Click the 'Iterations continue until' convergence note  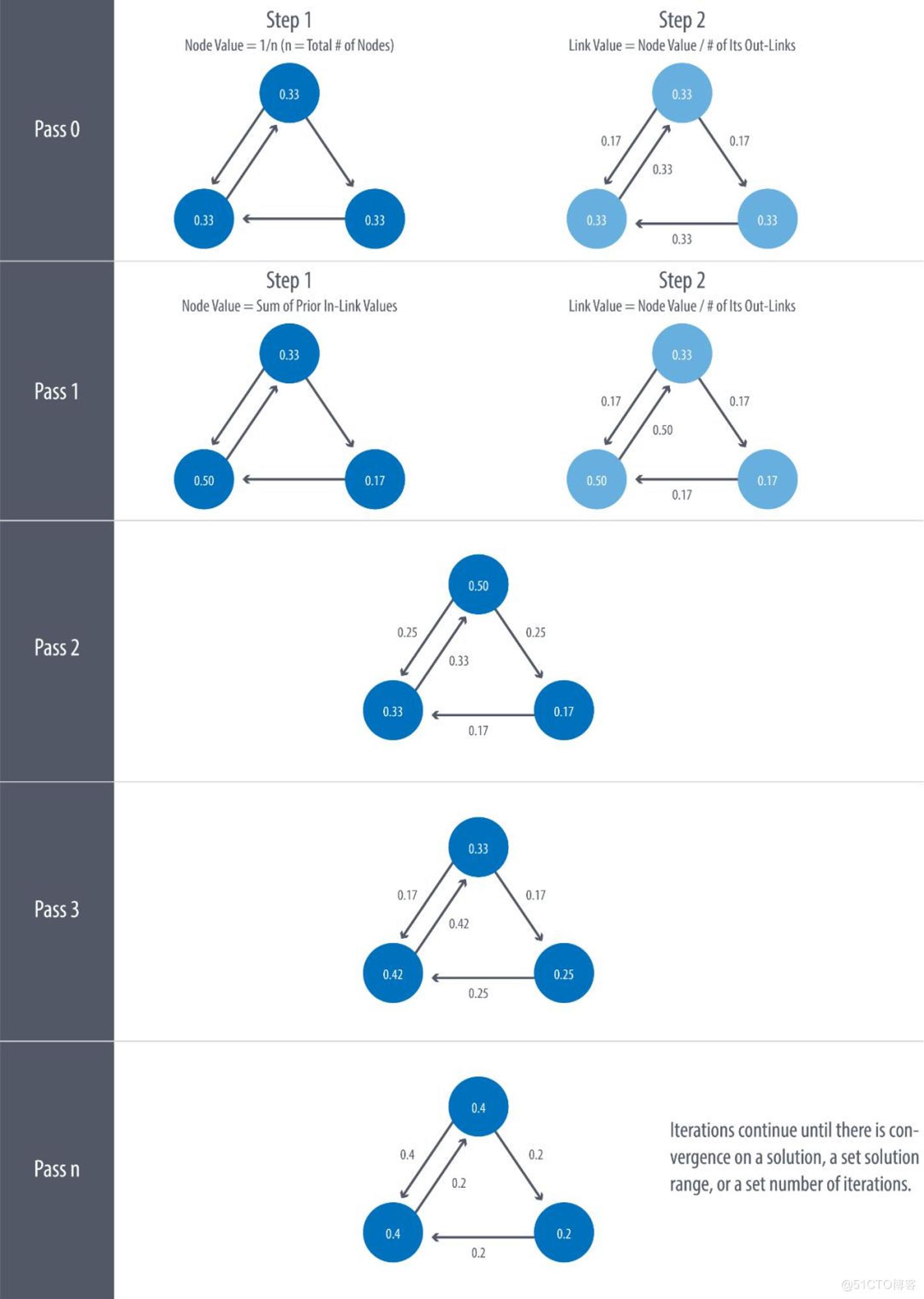pos(794,1157)
